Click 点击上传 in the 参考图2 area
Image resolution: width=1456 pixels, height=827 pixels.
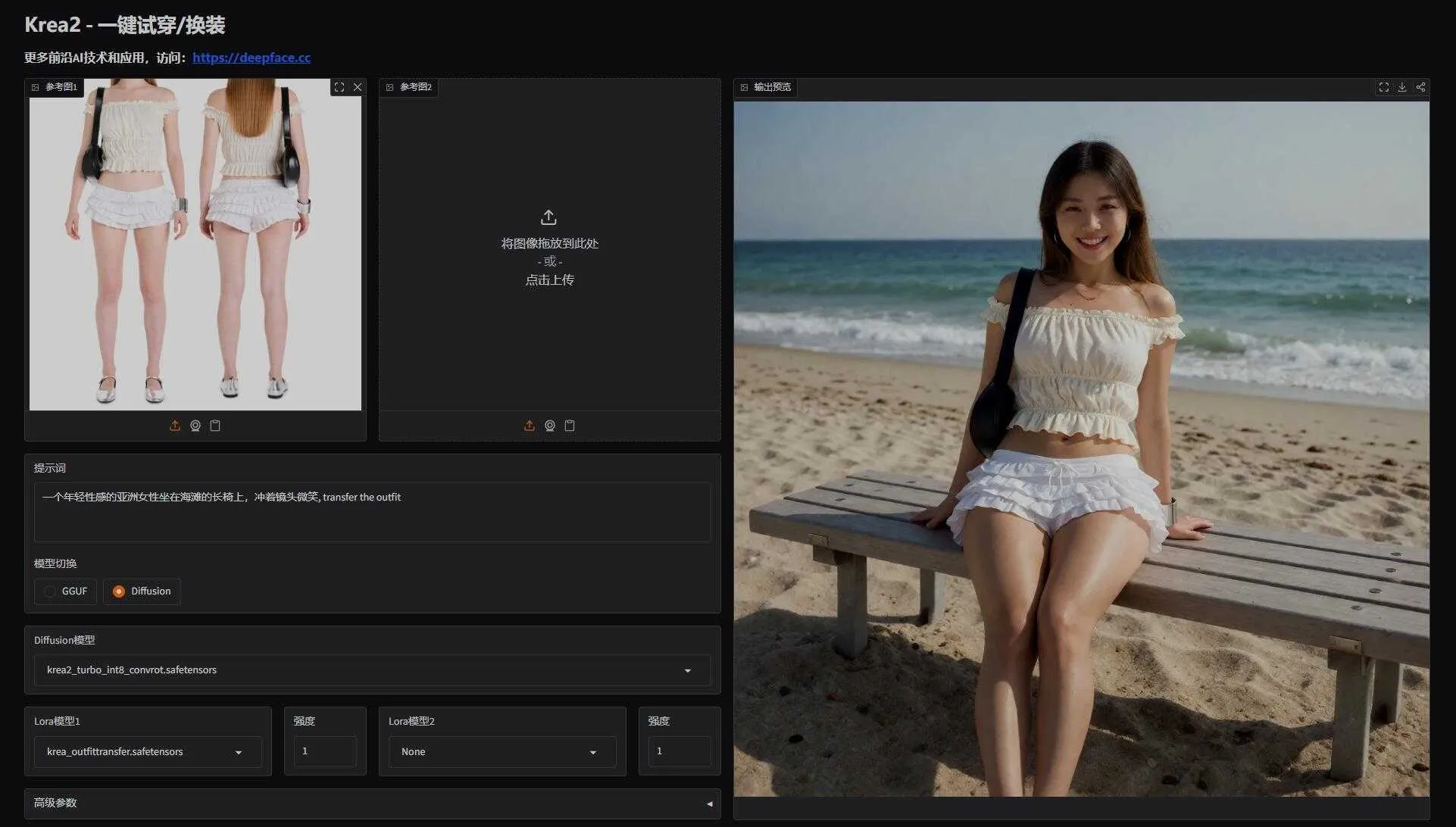coord(549,280)
